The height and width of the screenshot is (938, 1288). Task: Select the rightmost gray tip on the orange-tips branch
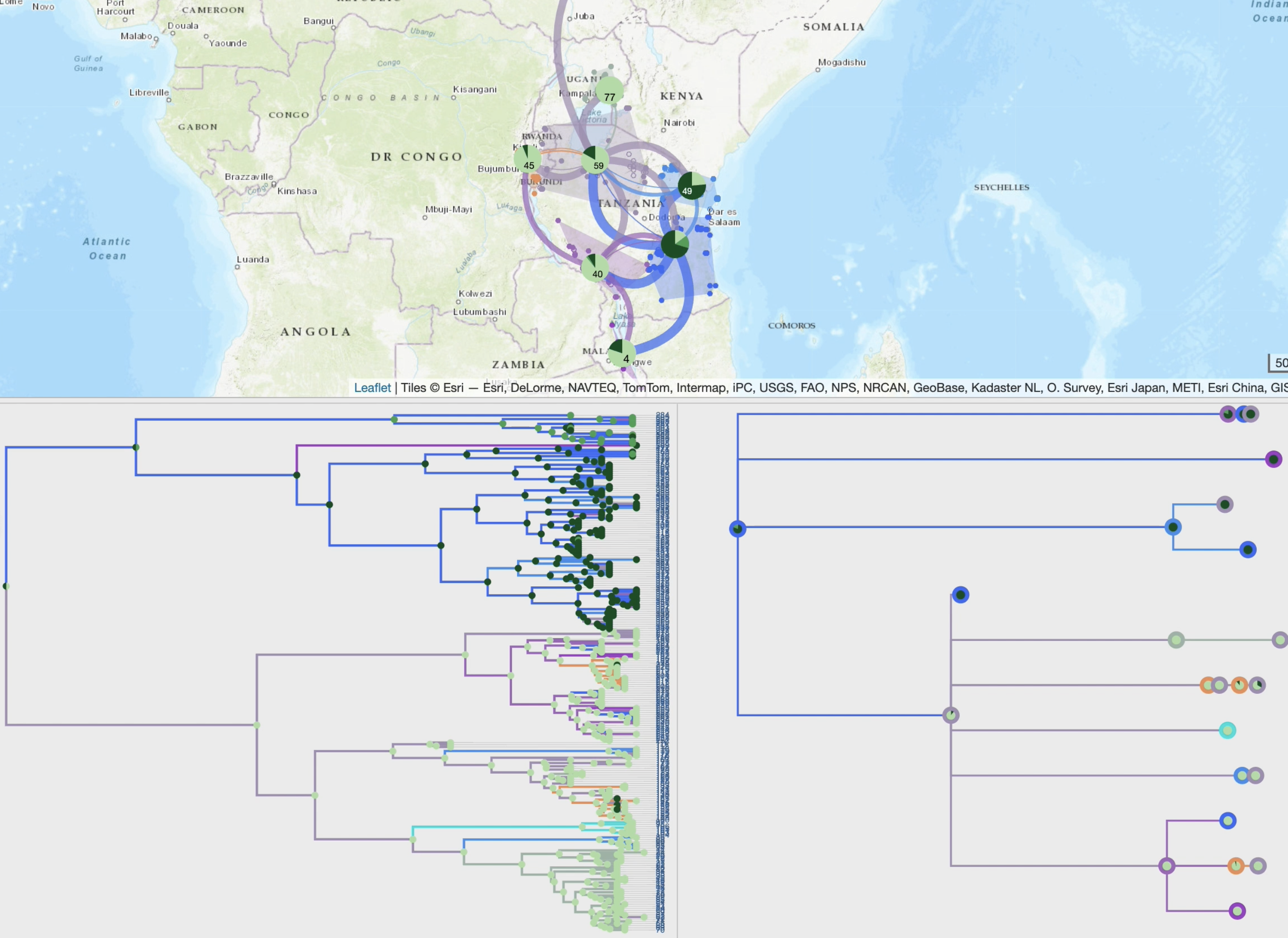(1257, 685)
